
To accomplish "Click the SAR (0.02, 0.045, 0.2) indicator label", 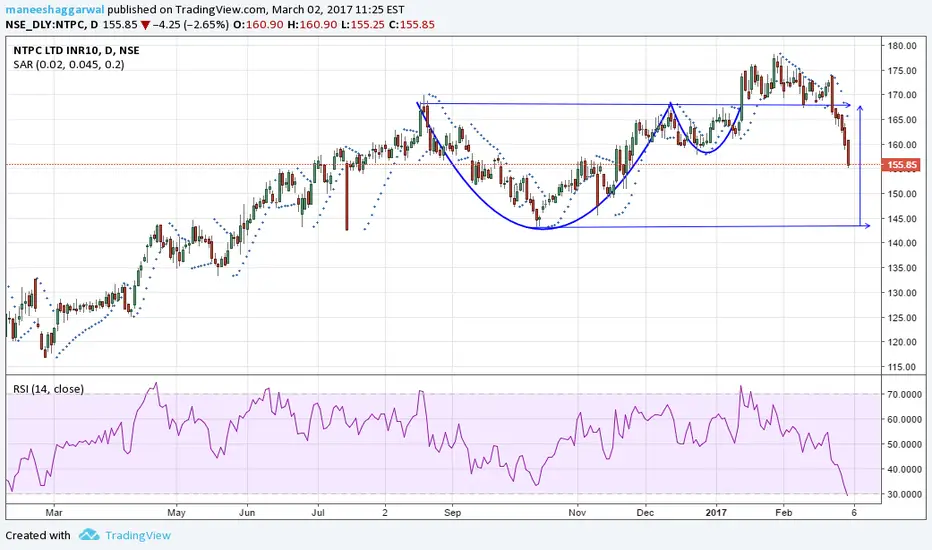I will pyautogui.click(x=69, y=64).
